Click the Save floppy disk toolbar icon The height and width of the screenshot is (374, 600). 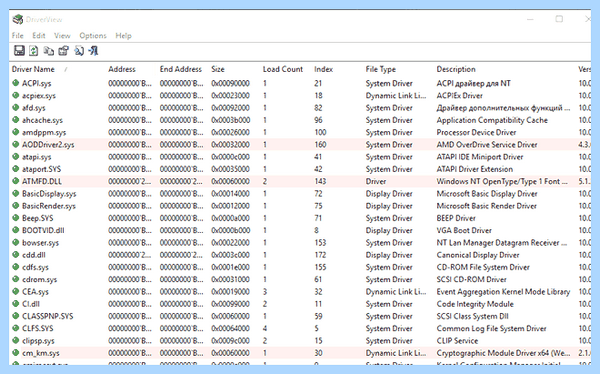(19, 51)
